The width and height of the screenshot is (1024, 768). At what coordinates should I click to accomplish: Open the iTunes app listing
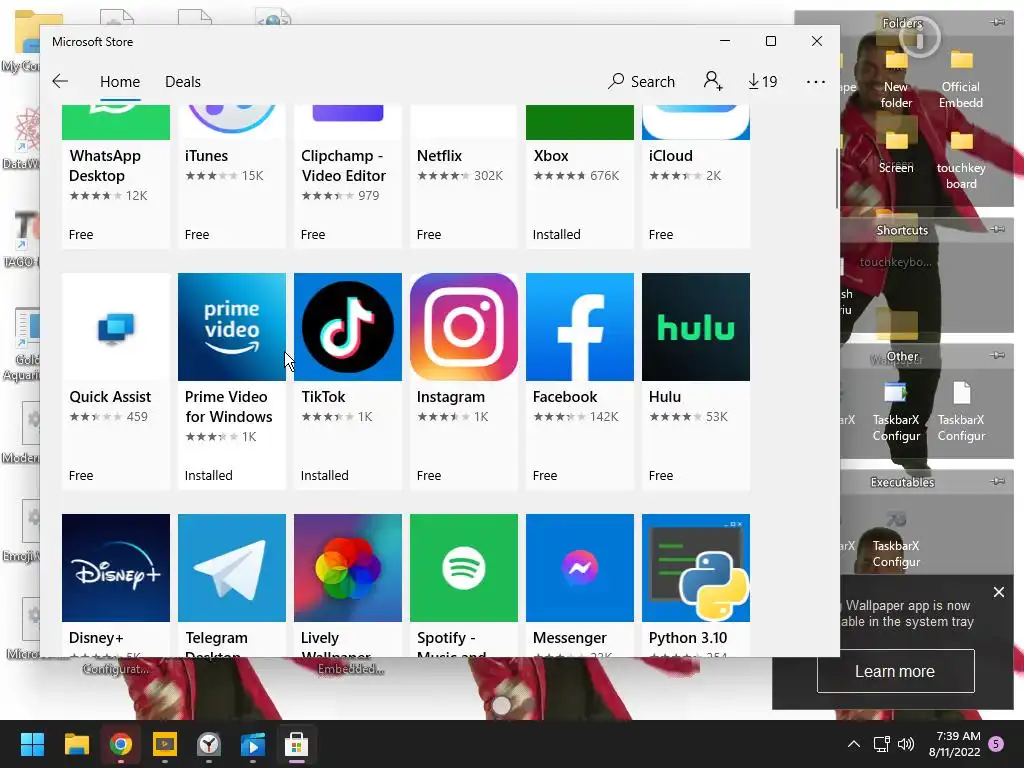click(232, 176)
